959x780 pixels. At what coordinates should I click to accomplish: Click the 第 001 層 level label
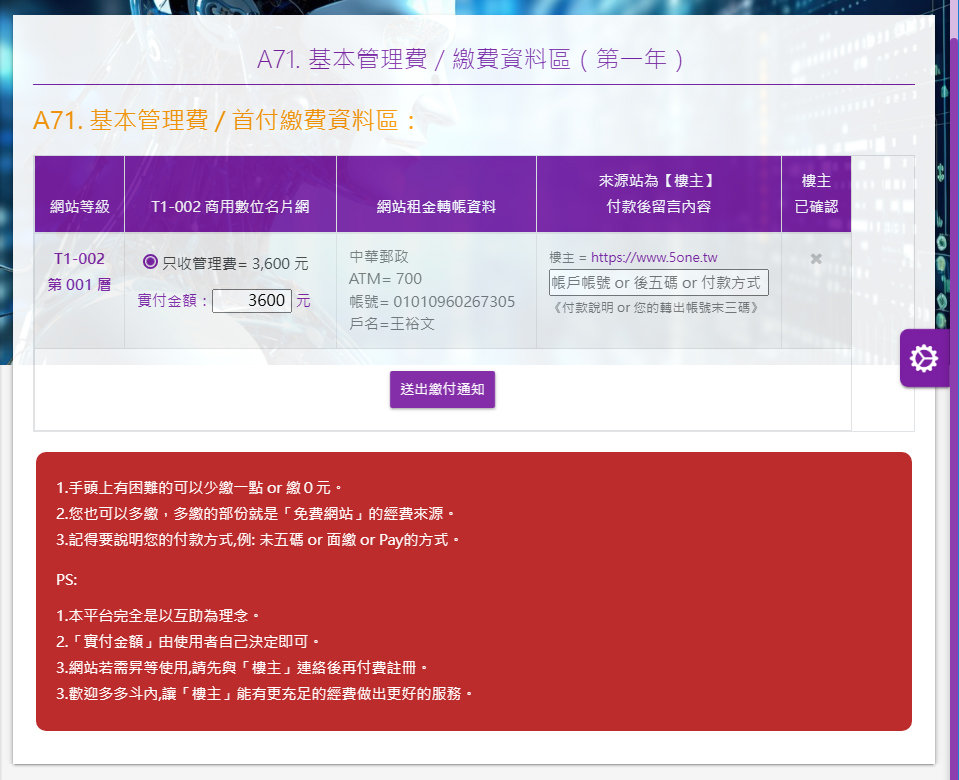79,285
